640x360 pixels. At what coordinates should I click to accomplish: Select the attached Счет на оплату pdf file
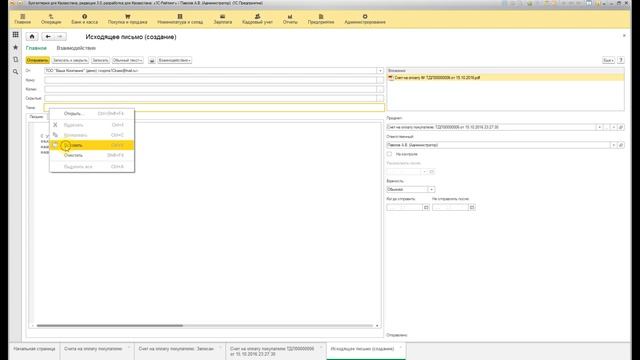pyautogui.click(x=505, y=78)
